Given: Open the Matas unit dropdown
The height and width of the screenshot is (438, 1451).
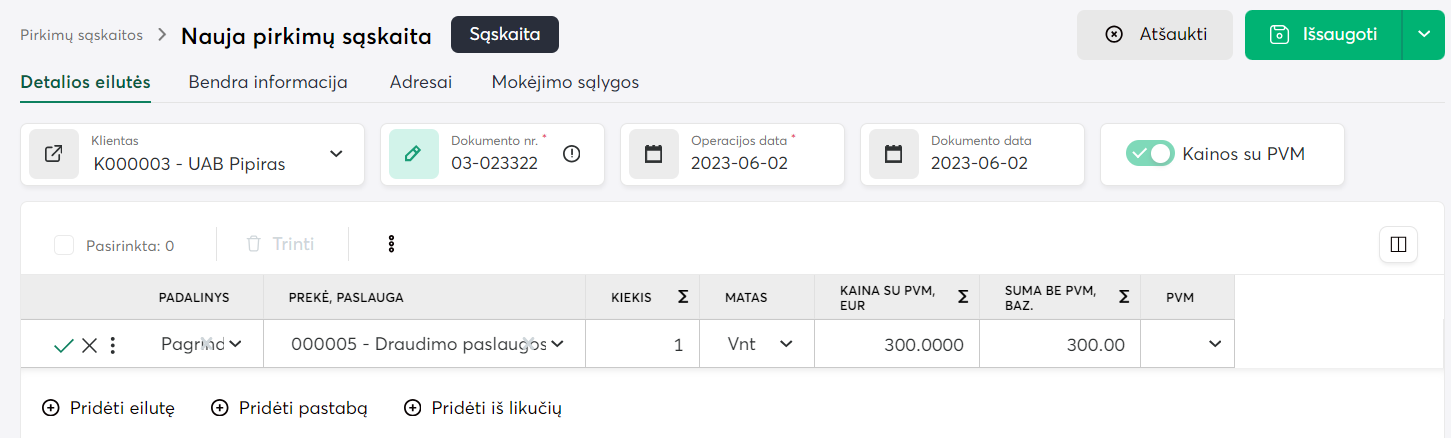Looking at the screenshot, I should coord(786,344).
